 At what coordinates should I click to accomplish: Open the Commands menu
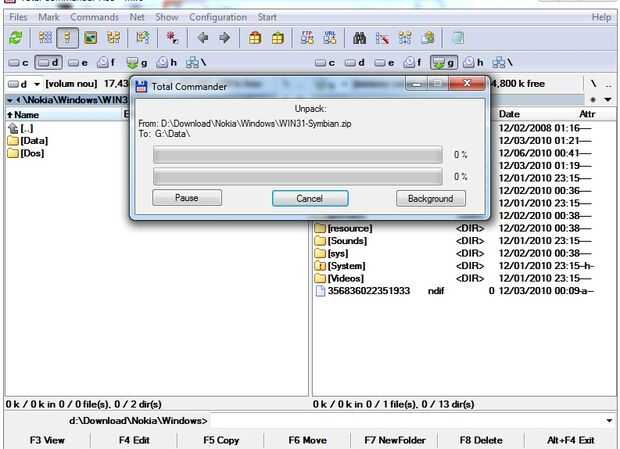pos(95,17)
